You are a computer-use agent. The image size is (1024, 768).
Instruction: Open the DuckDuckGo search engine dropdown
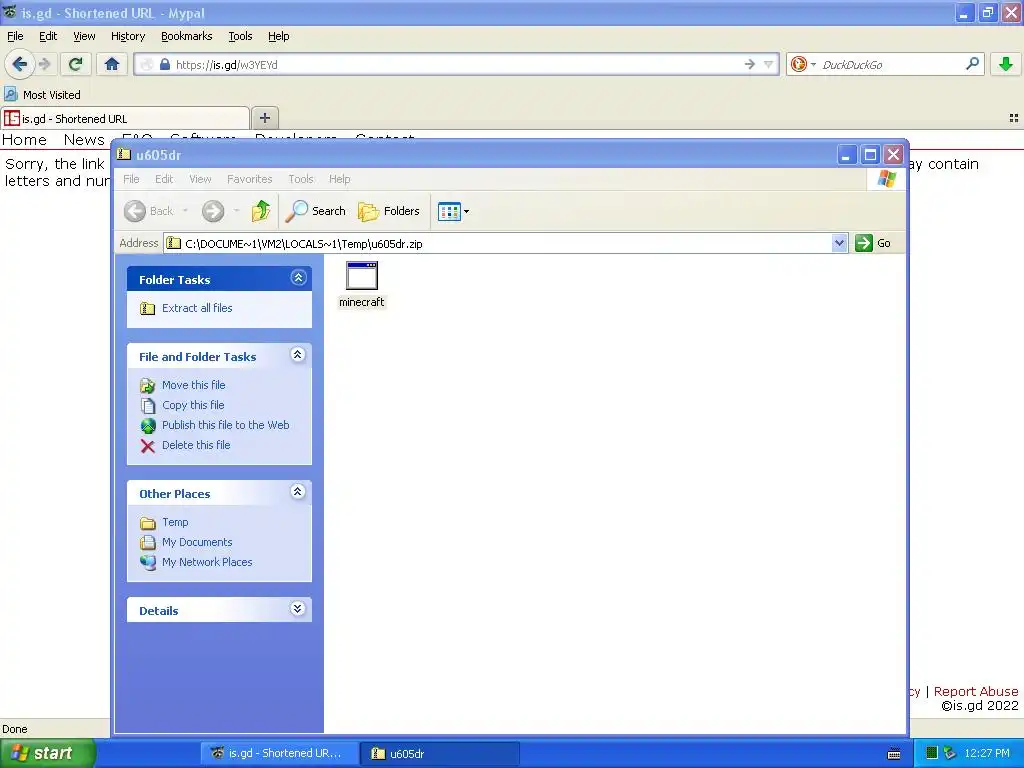coord(803,64)
